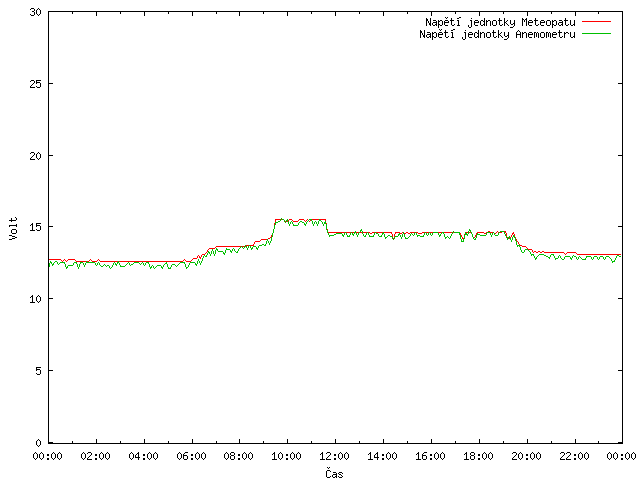Click the y-axis value 0
Viewport: 640px width, 480px height.
pos(38,442)
